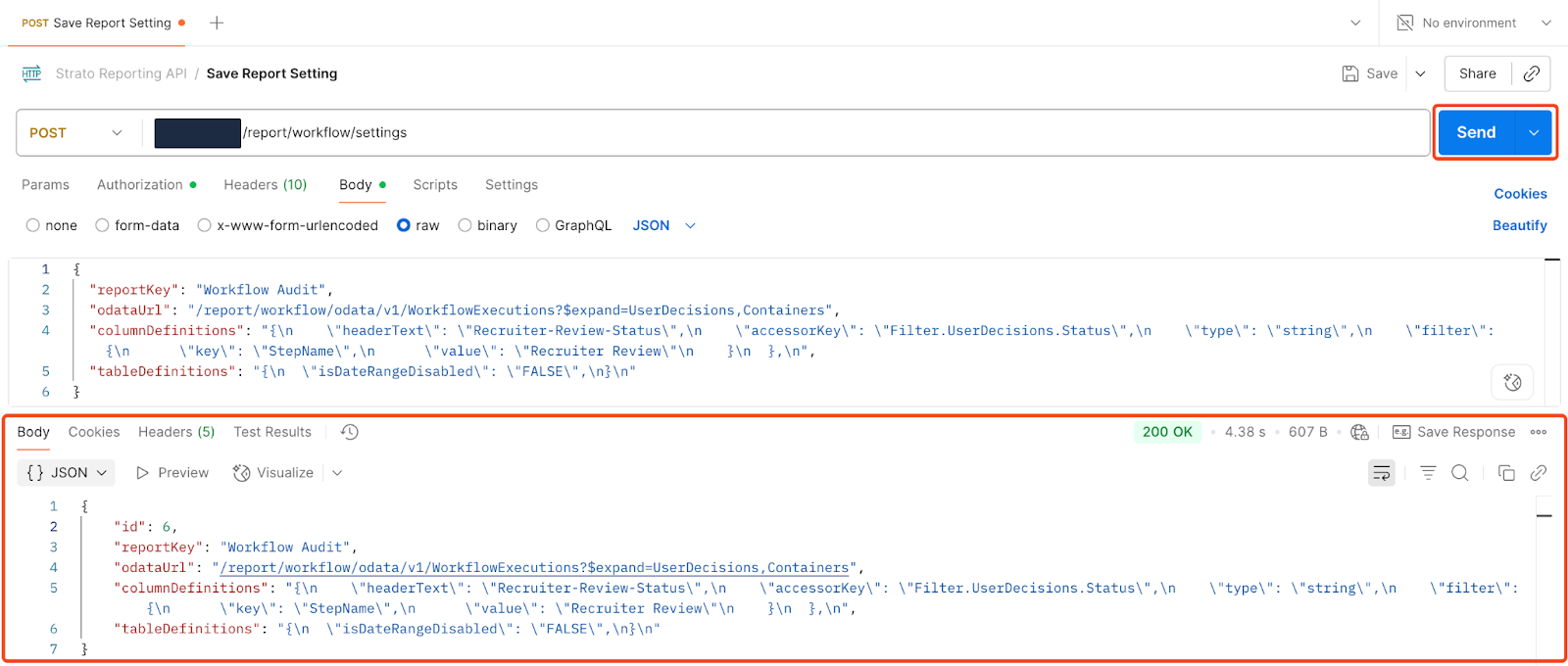The height and width of the screenshot is (666, 1568).
Task: Click the network globe icon in response bar
Action: coord(1359,432)
